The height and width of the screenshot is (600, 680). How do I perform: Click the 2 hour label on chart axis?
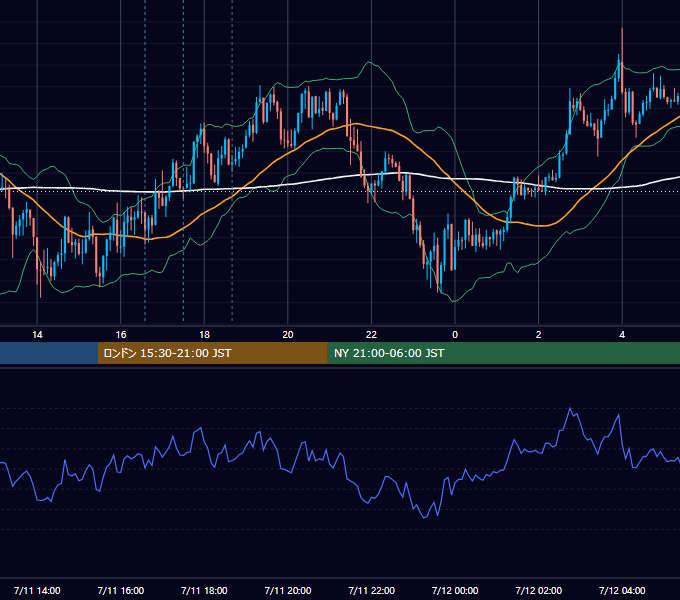pos(538,335)
